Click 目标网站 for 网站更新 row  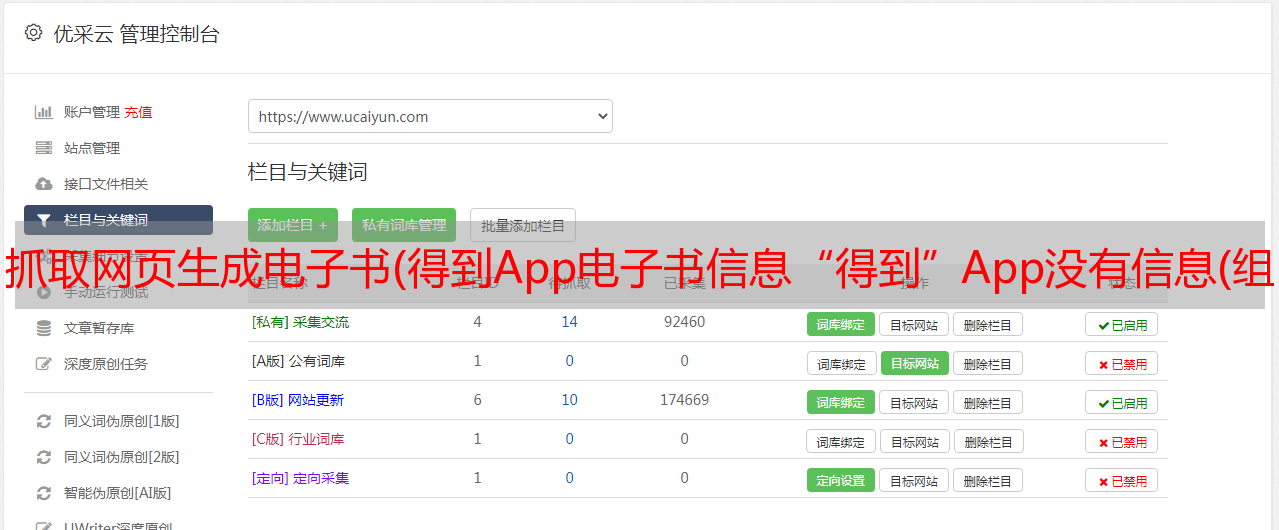(914, 402)
